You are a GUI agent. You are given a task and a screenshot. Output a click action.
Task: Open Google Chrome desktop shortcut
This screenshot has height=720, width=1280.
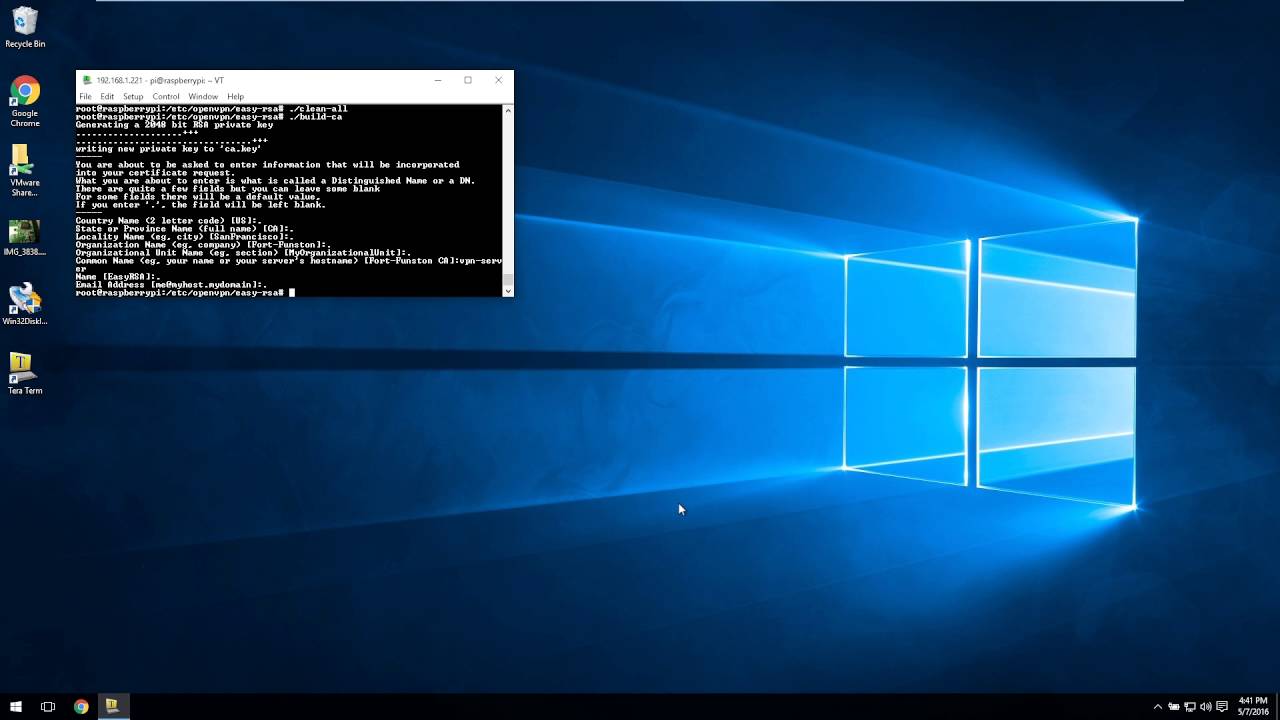(x=25, y=102)
